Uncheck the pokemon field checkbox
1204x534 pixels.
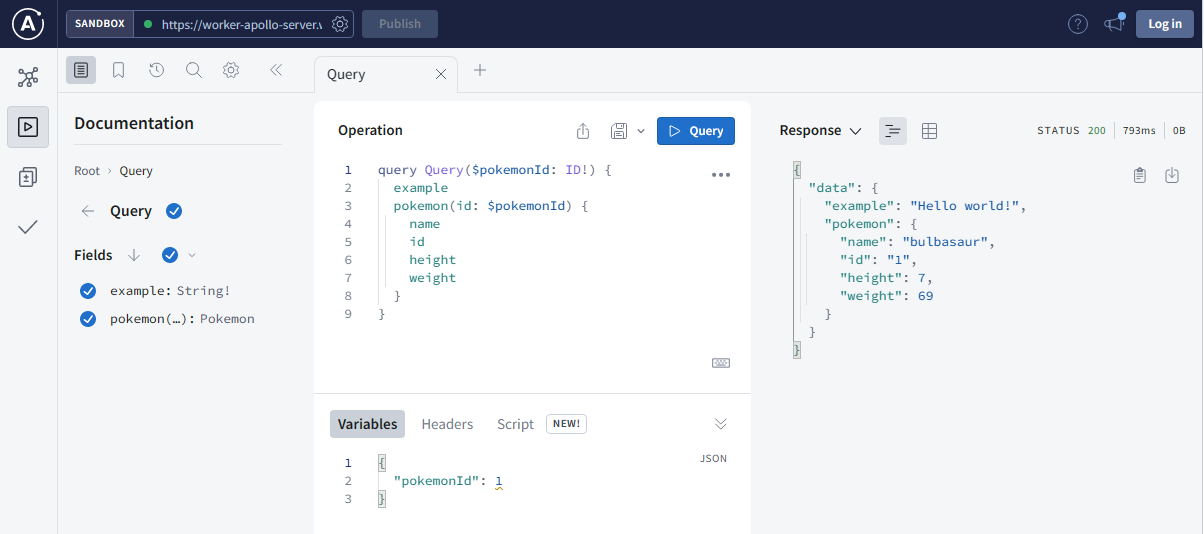tap(88, 319)
